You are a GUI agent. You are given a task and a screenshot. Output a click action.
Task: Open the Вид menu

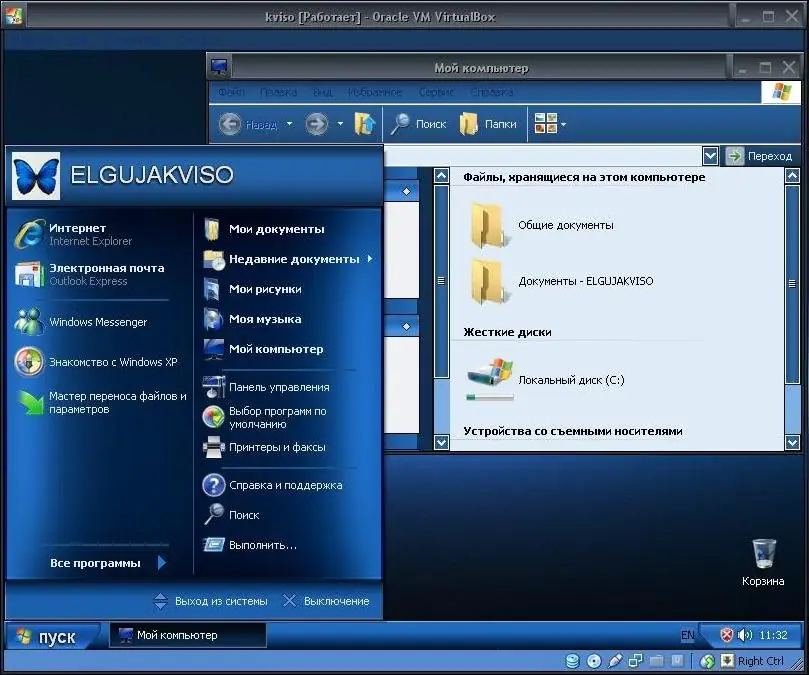point(322,92)
